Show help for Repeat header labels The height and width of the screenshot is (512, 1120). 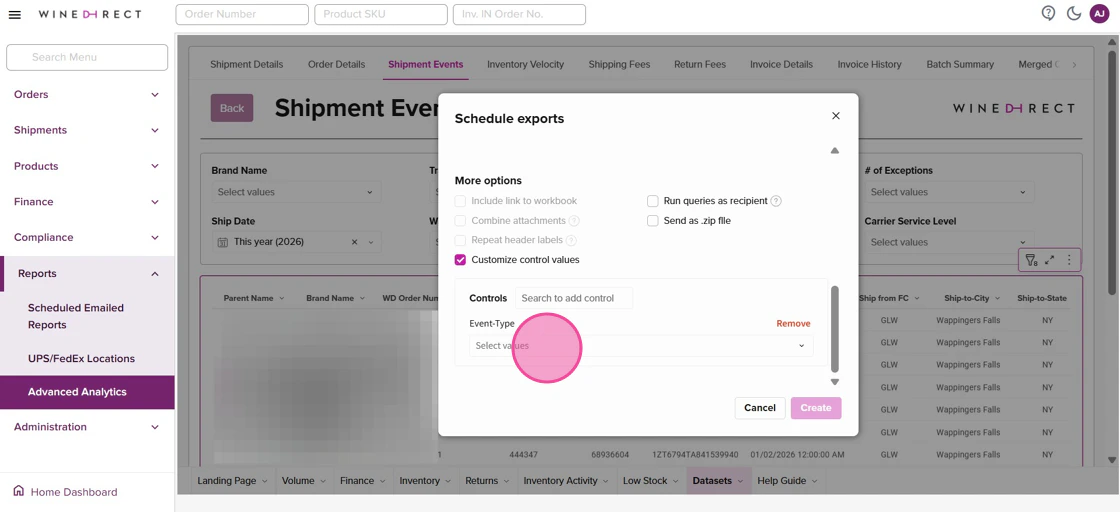pyautogui.click(x=571, y=241)
